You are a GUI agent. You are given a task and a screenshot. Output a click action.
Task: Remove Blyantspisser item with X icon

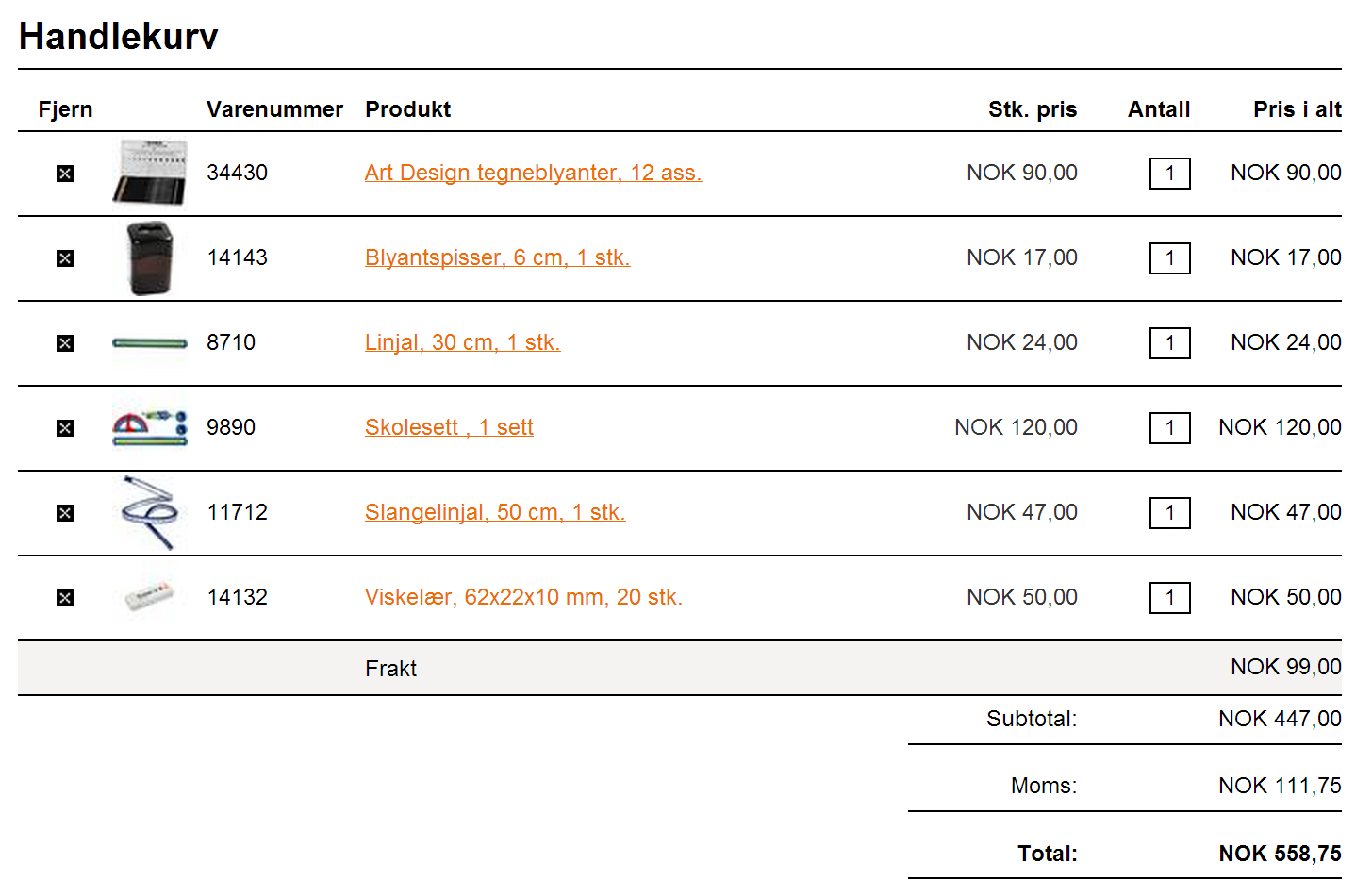pos(65,258)
